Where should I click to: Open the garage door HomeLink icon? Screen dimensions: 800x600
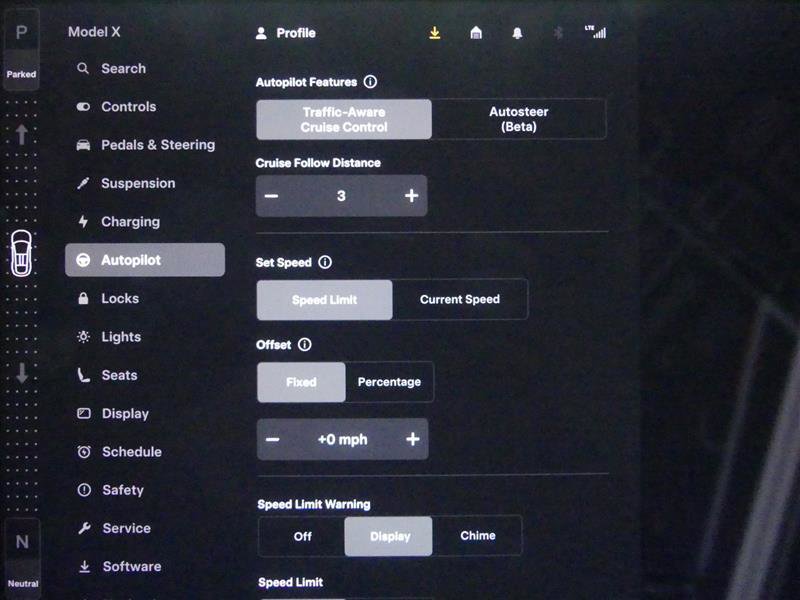[476, 33]
